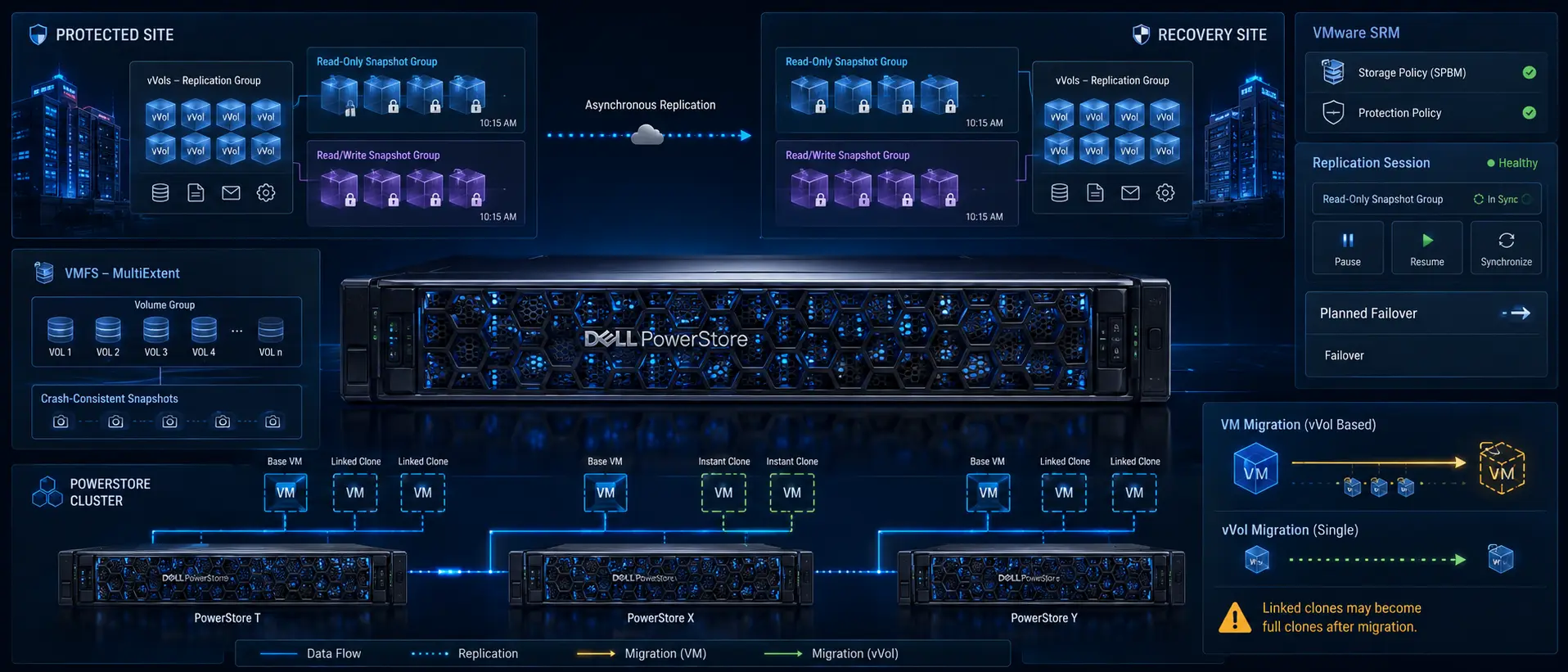
Task: Select the VOL n disk icon
Action: point(271,329)
